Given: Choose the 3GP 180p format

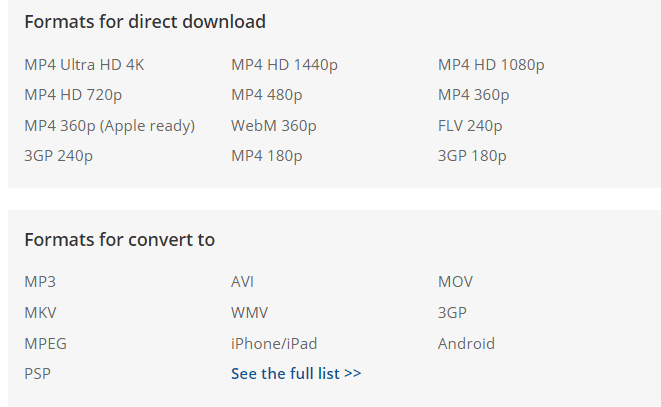Looking at the screenshot, I should (472, 156).
